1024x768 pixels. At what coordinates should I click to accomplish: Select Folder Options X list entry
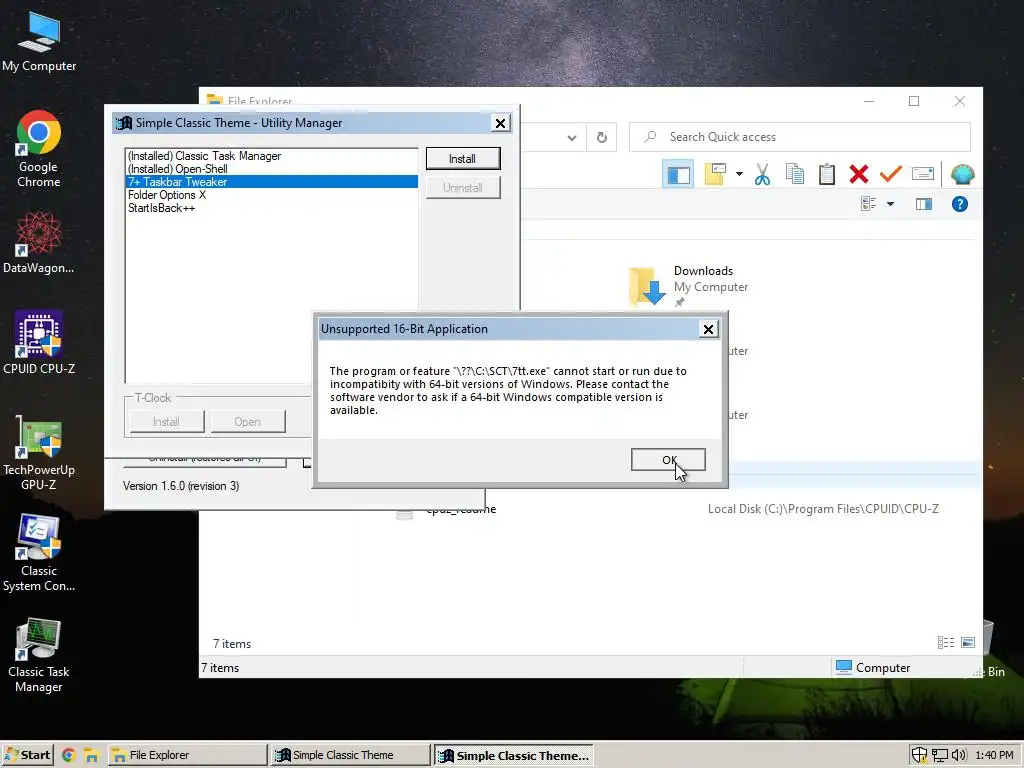click(x=271, y=195)
